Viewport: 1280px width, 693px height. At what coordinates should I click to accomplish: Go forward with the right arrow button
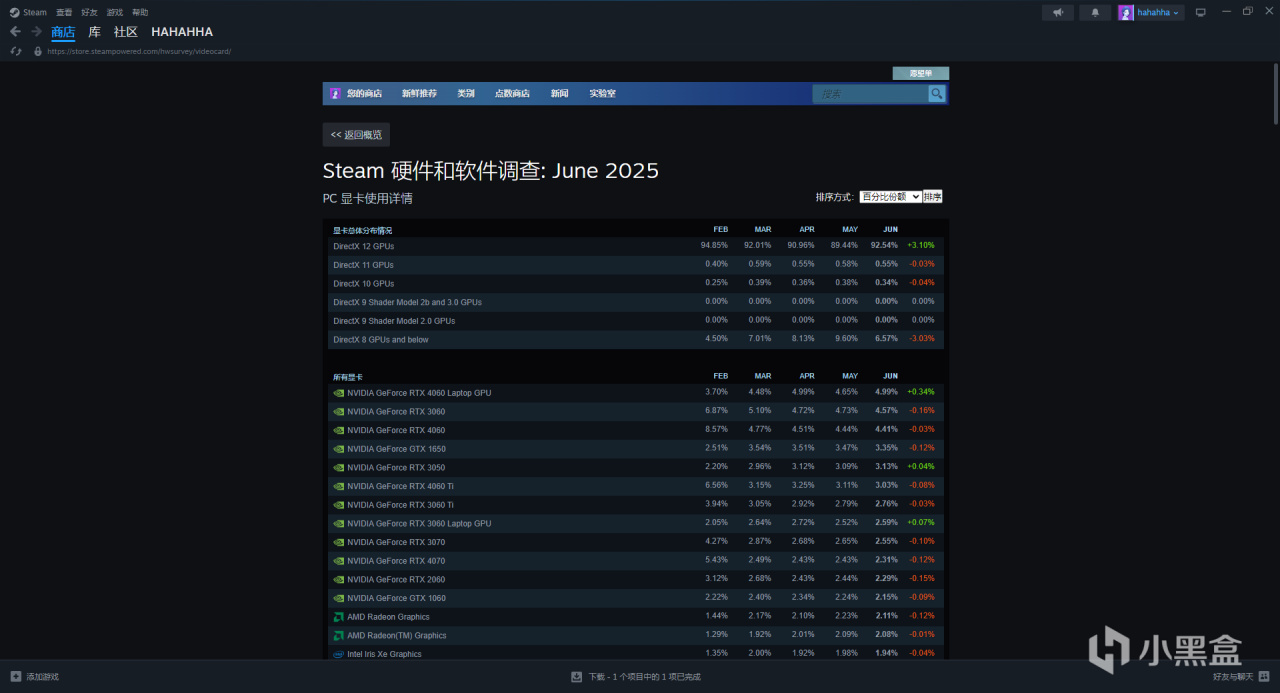point(37,32)
